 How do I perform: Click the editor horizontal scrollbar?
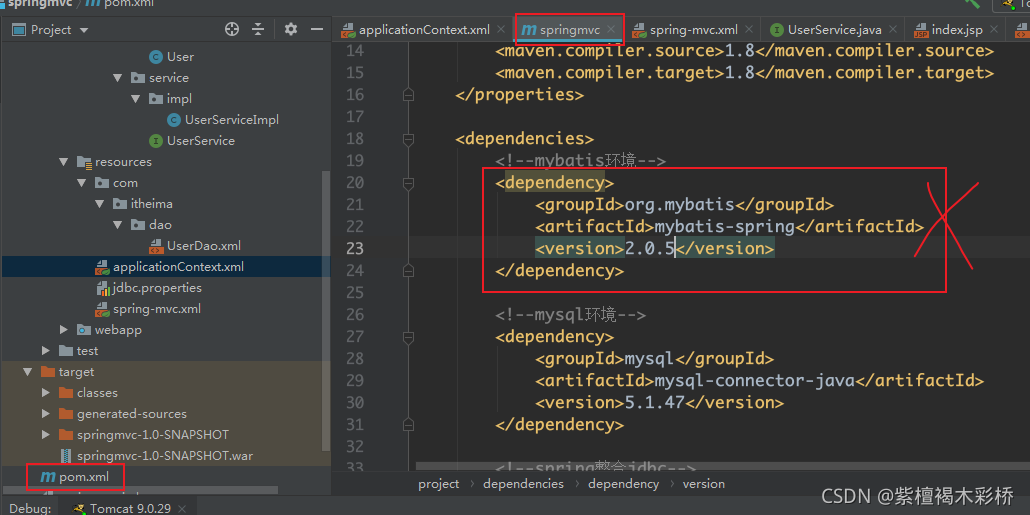coord(723,467)
